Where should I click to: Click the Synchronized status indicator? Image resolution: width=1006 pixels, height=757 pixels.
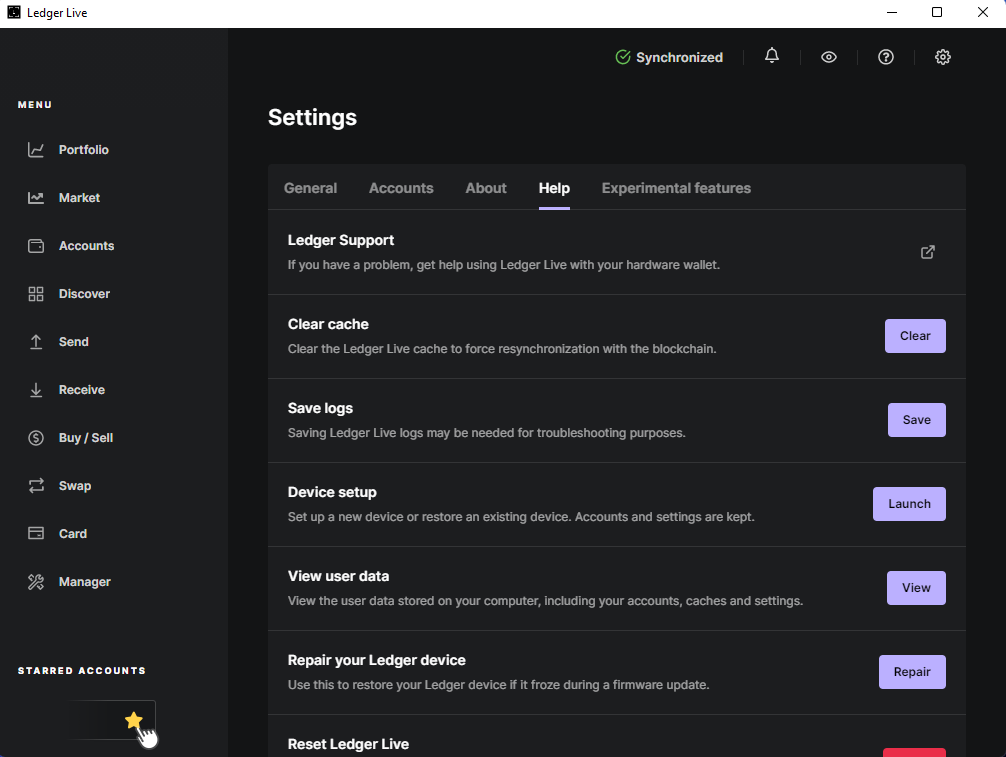tap(669, 57)
